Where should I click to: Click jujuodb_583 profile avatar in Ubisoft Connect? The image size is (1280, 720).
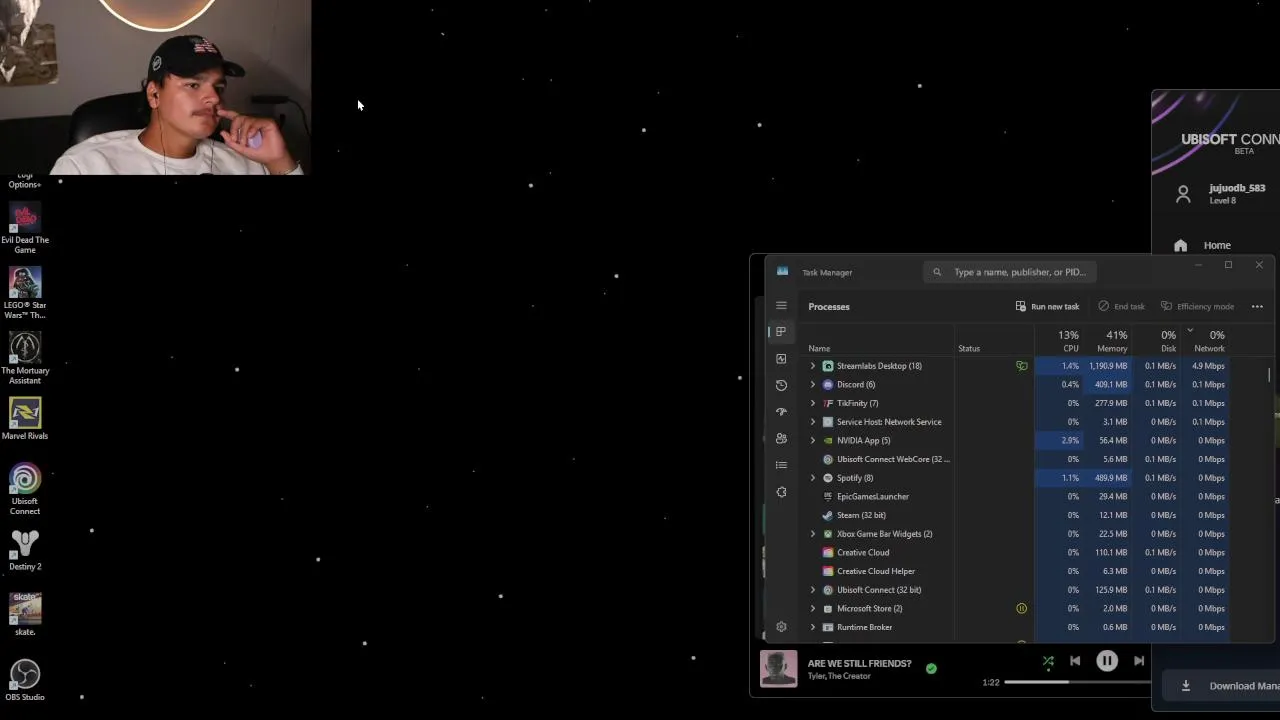[x=1183, y=194]
